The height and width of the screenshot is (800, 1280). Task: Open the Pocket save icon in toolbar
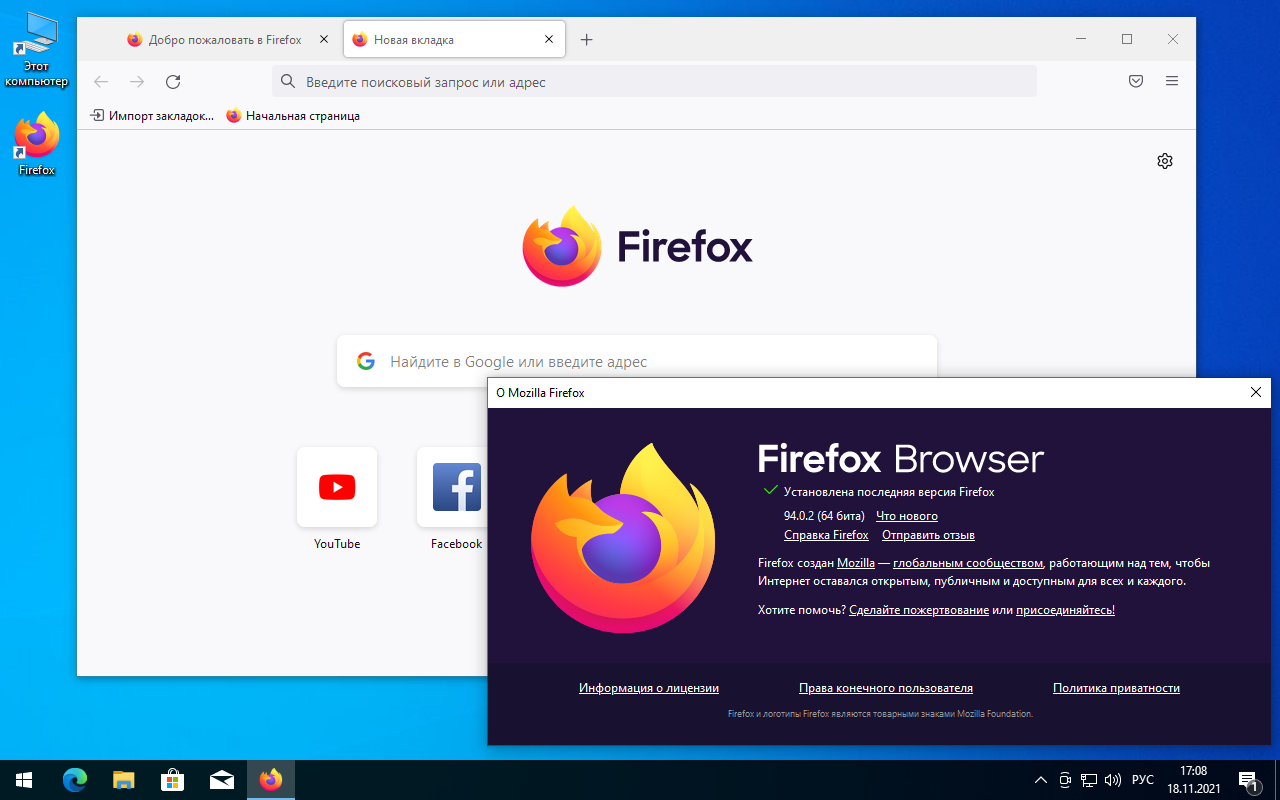point(1136,82)
